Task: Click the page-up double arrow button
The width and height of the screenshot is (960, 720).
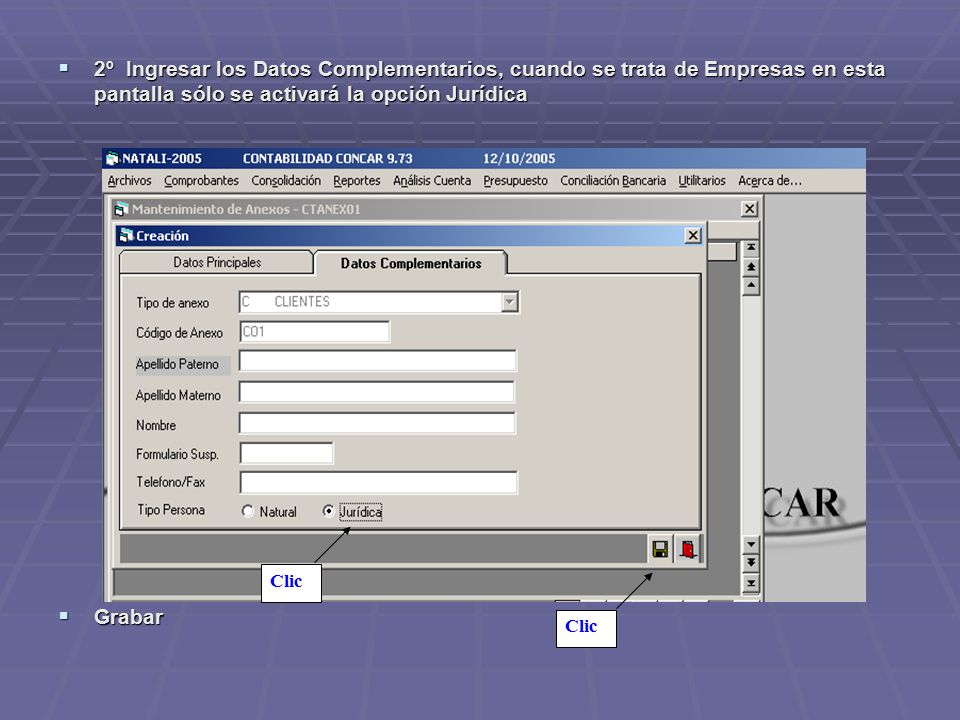Action: coord(751,266)
